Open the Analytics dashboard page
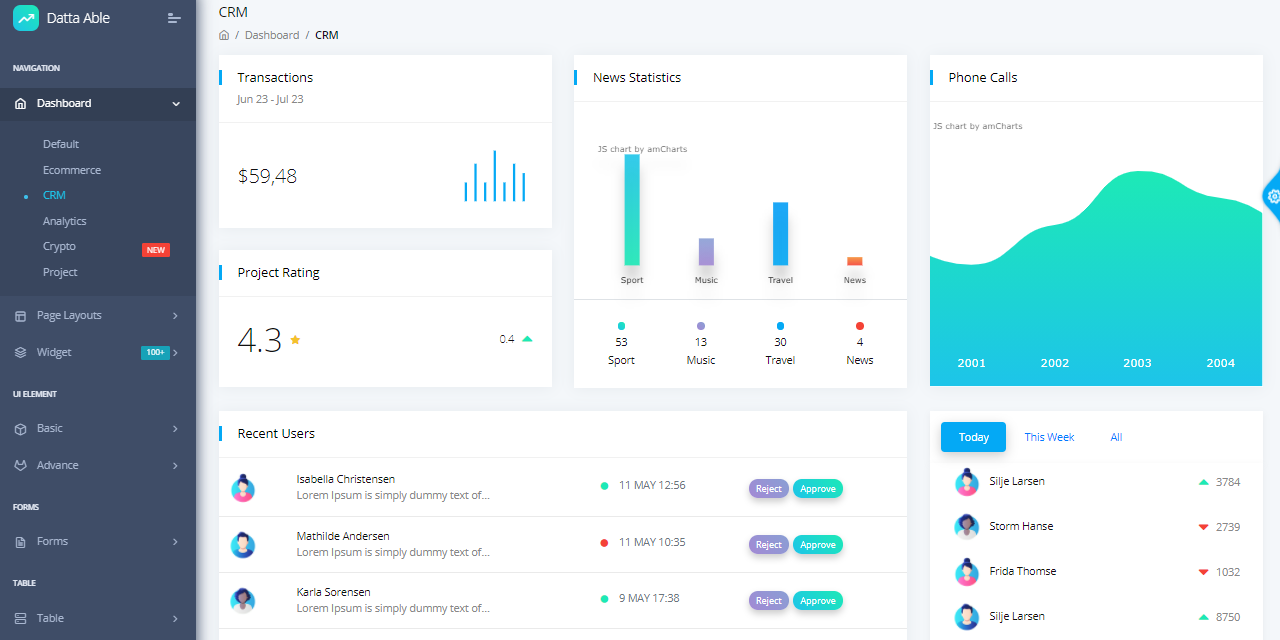Screen dimensions: 1280x640 point(65,221)
